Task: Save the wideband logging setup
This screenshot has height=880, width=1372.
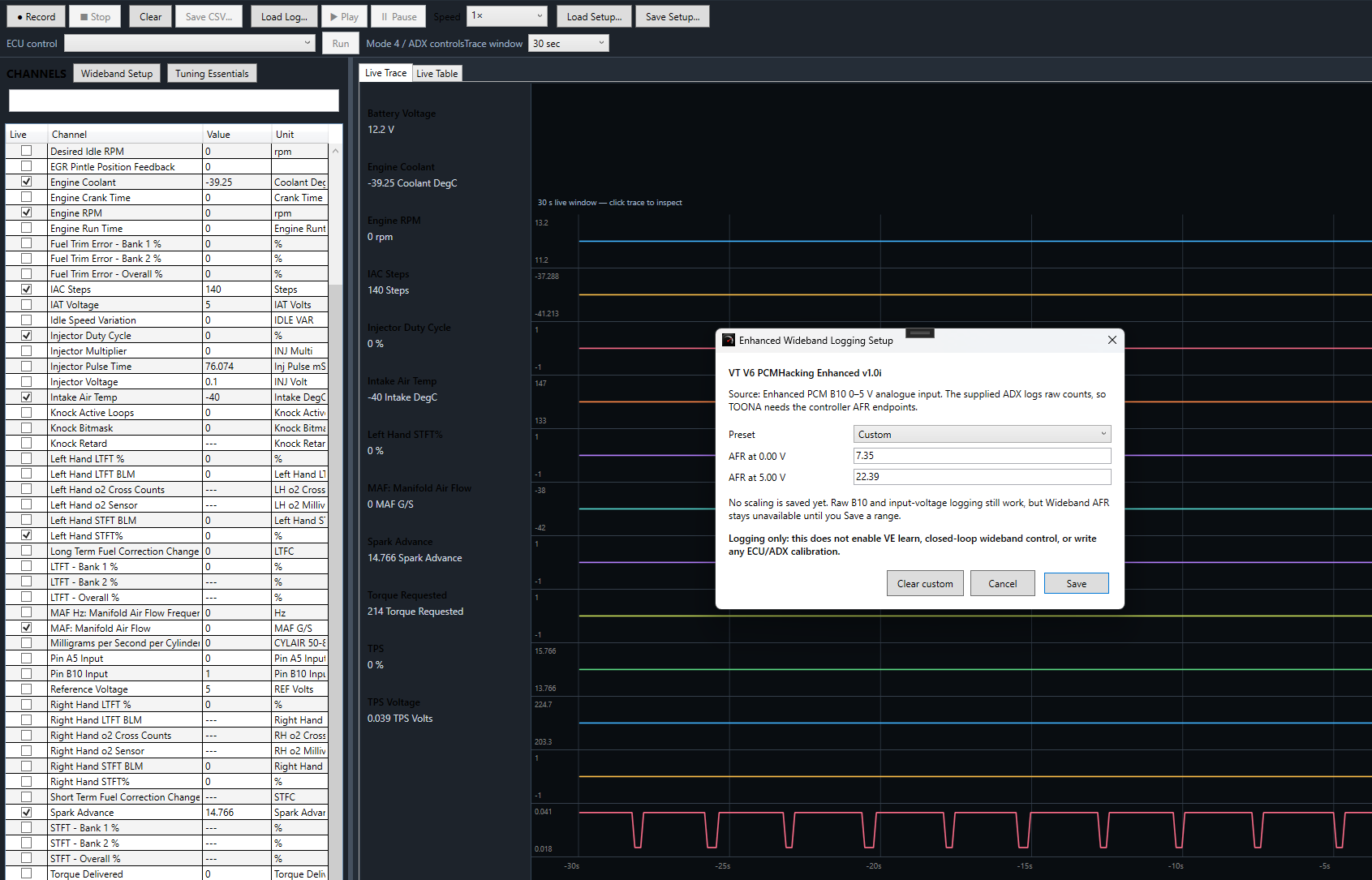Action: click(1077, 583)
